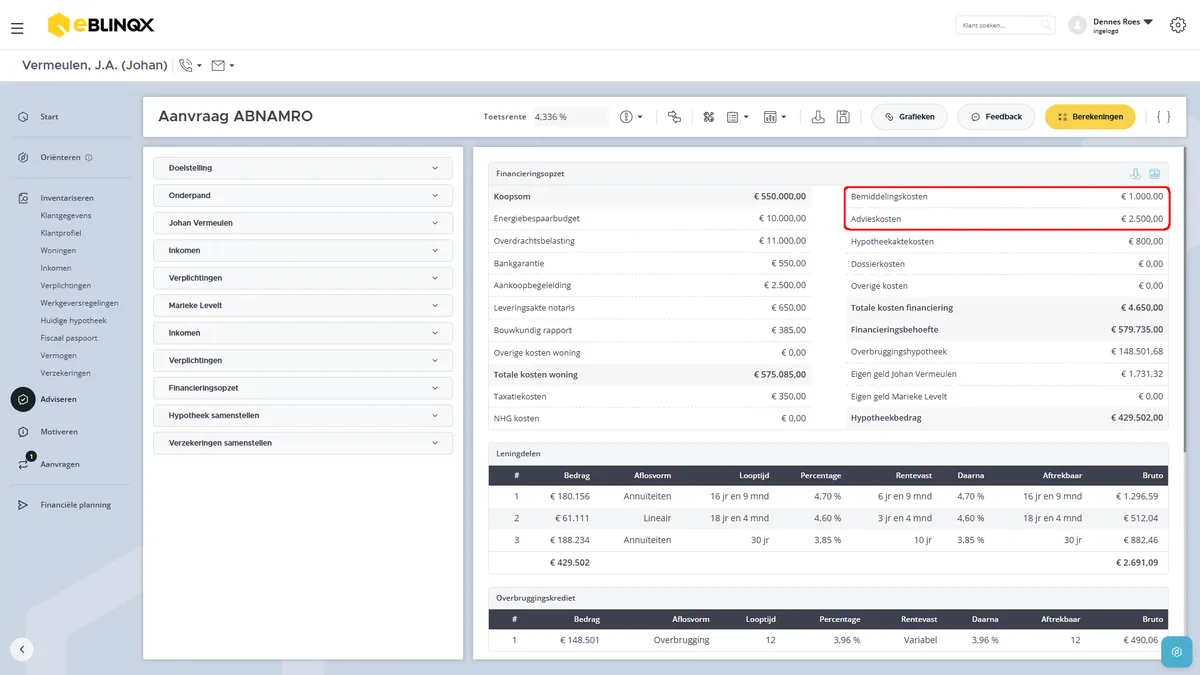Expand the Doelstelling section
This screenshot has height=675, width=1200.
coord(303,168)
